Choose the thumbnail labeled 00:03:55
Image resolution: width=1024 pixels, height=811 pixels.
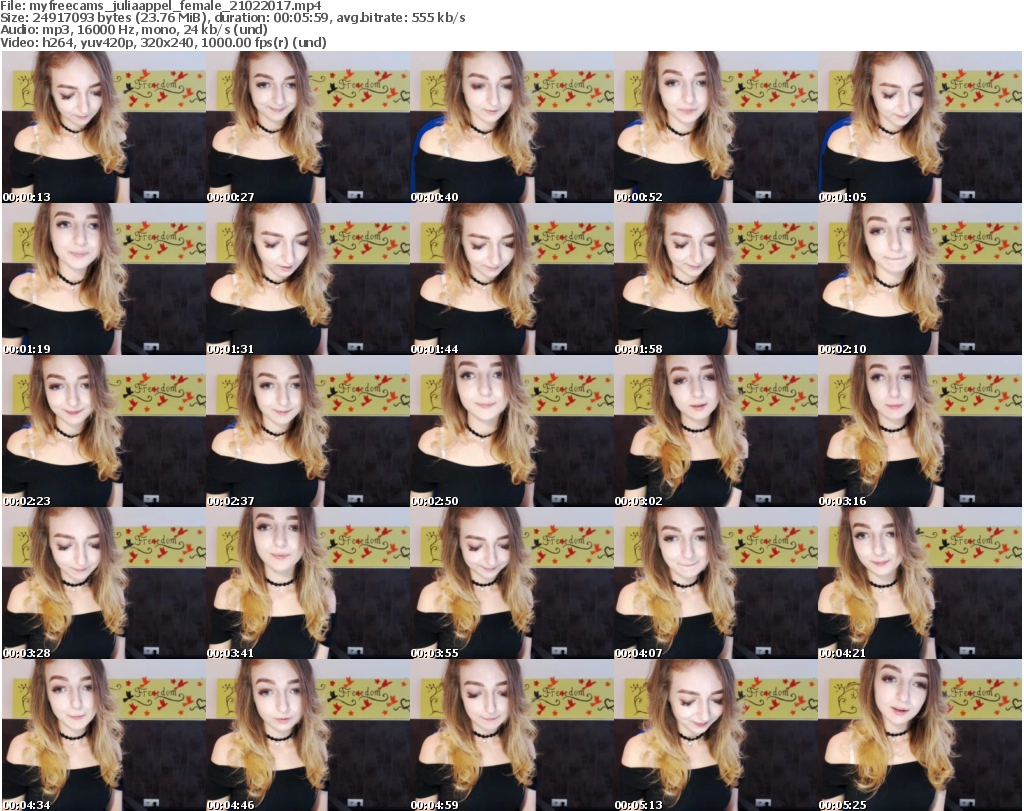coord(511,583)
